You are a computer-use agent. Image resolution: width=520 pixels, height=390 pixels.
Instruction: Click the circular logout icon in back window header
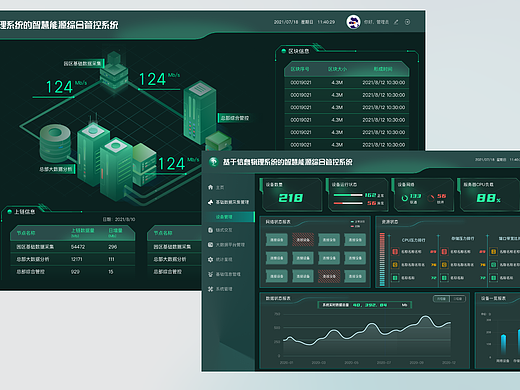[407, 22]
